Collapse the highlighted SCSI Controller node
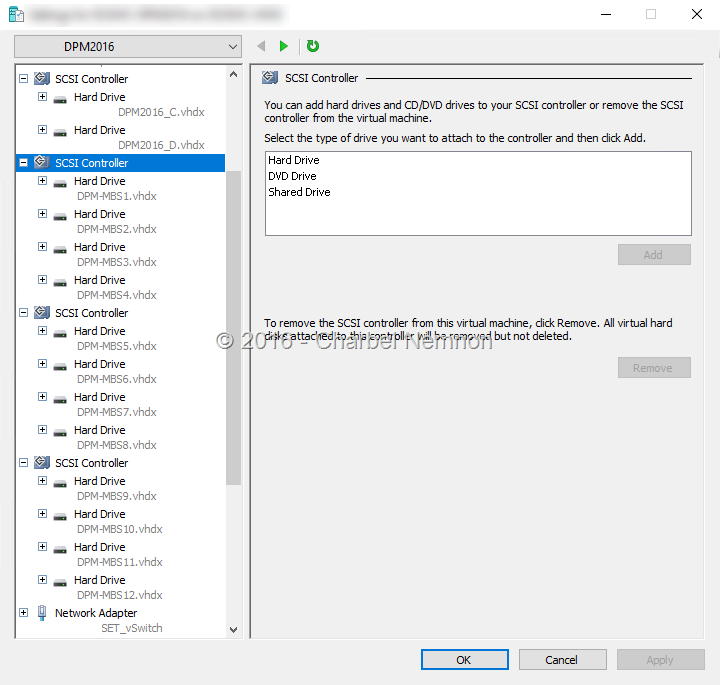The width and height of the screenshot is (720, 685). 23,163
